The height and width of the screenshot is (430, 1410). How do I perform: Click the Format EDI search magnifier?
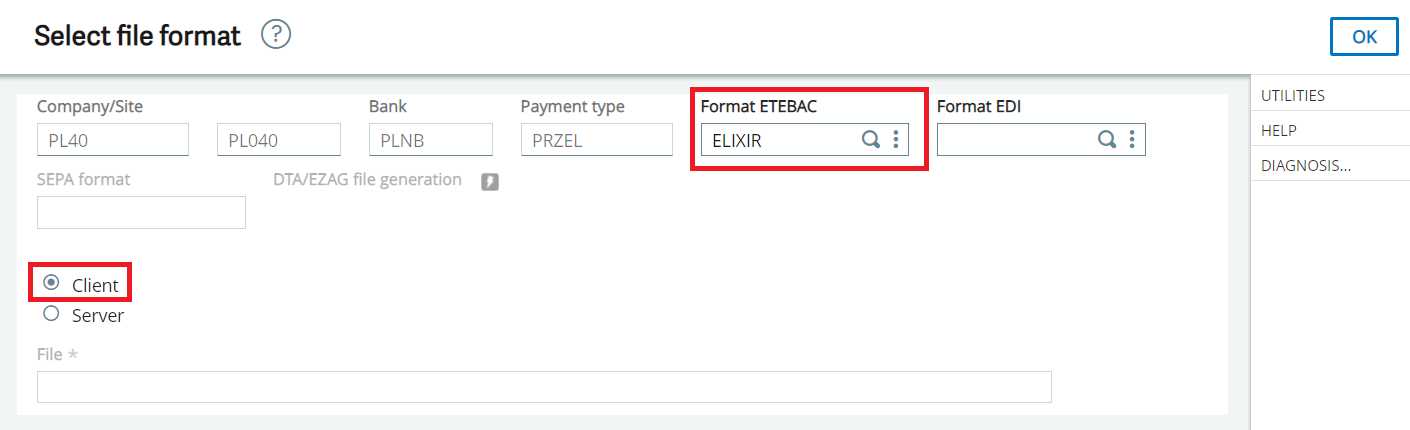pyautogui.click(x=1107, y=140)
